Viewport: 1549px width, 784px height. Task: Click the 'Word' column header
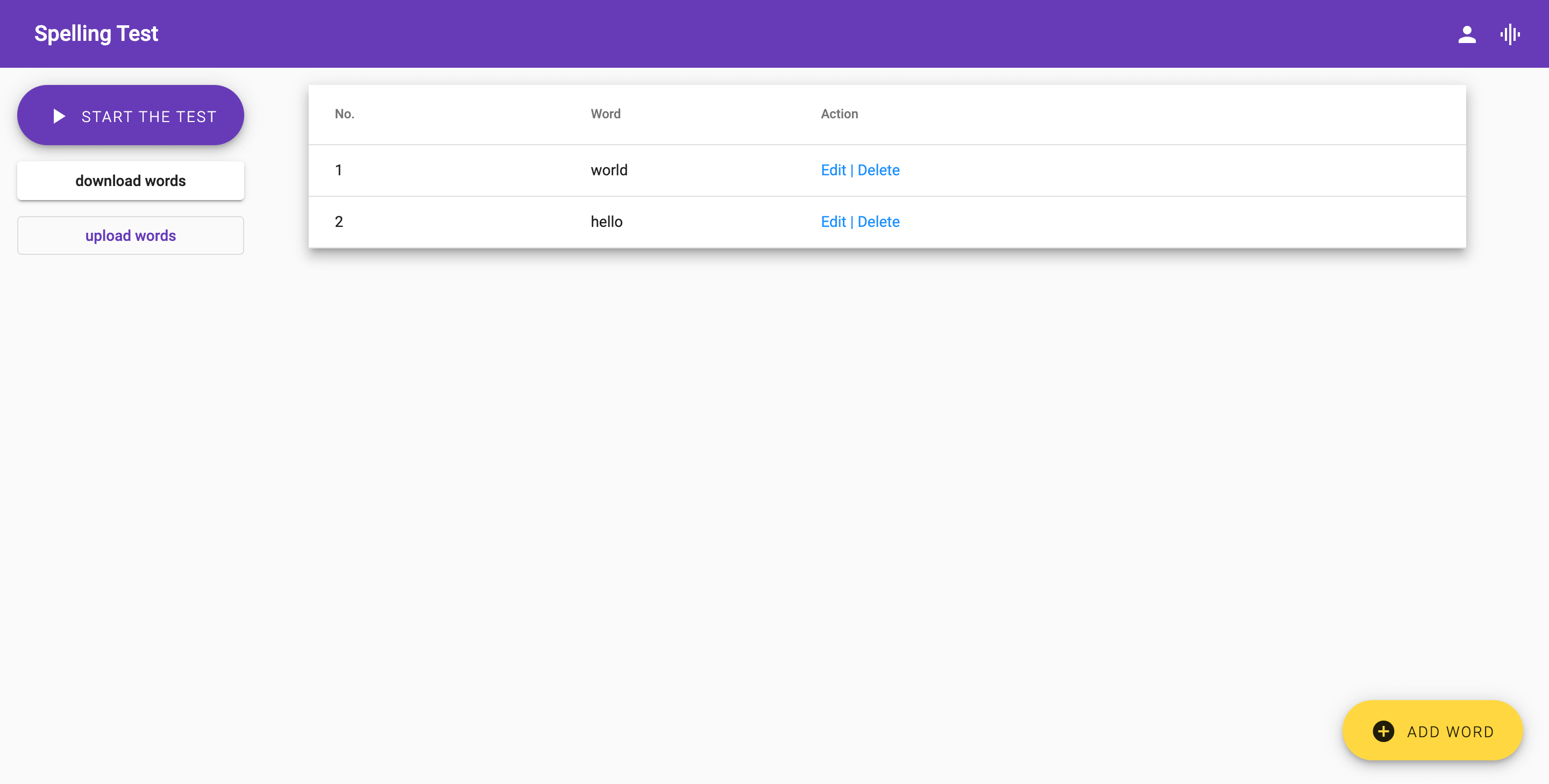tap(605, 113)
